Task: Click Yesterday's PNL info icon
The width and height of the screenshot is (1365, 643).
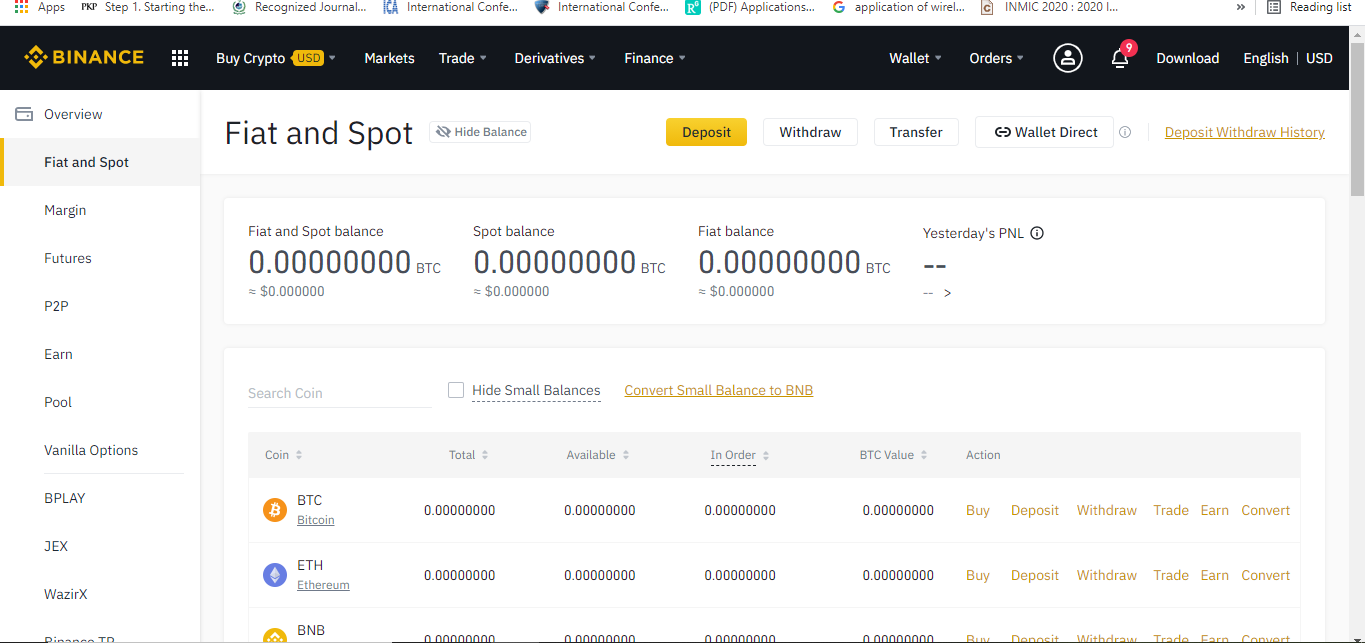Action: pos(1037,233)
